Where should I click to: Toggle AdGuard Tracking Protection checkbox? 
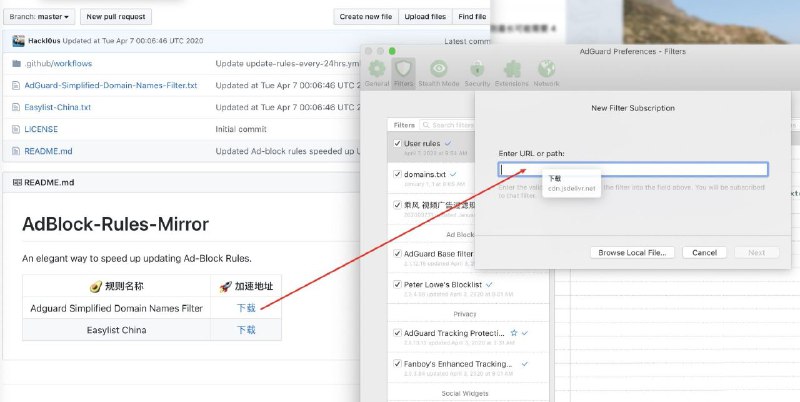[x=397, y=333]
